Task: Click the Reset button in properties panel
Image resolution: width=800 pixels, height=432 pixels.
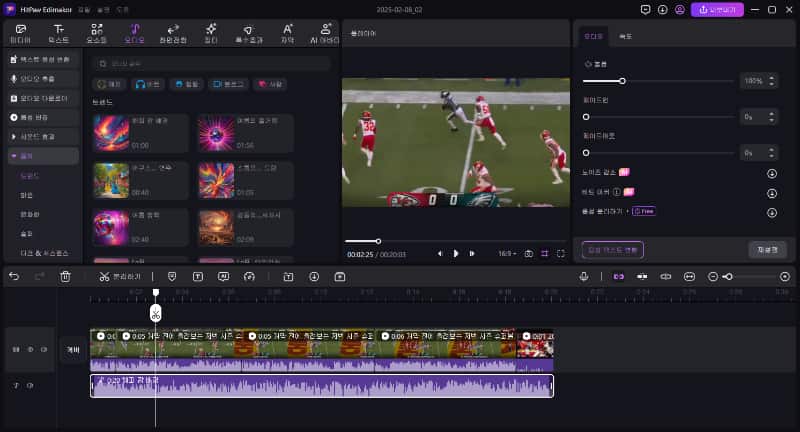Action: [767, 249]
